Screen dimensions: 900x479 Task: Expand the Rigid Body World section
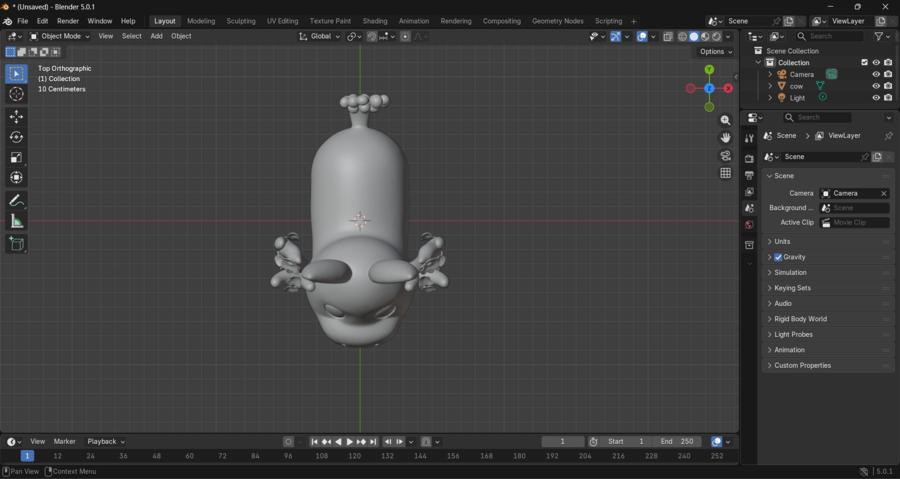tap(800, 319)
